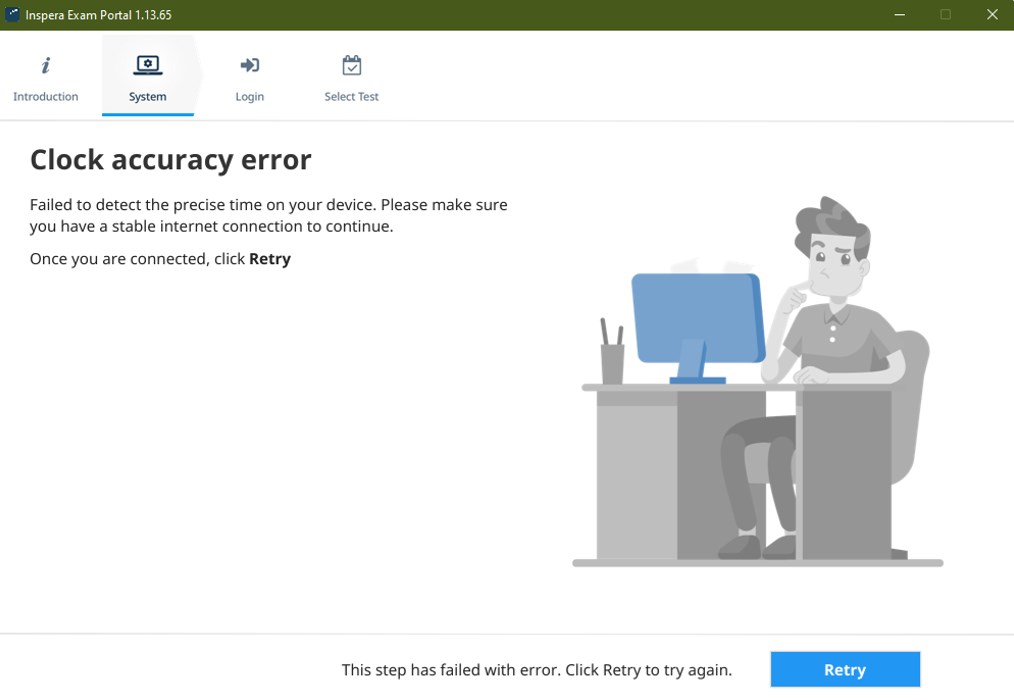Click the blue underline beneath the System tab
The image size is (1014, 700).
click(x=147, y=113)
